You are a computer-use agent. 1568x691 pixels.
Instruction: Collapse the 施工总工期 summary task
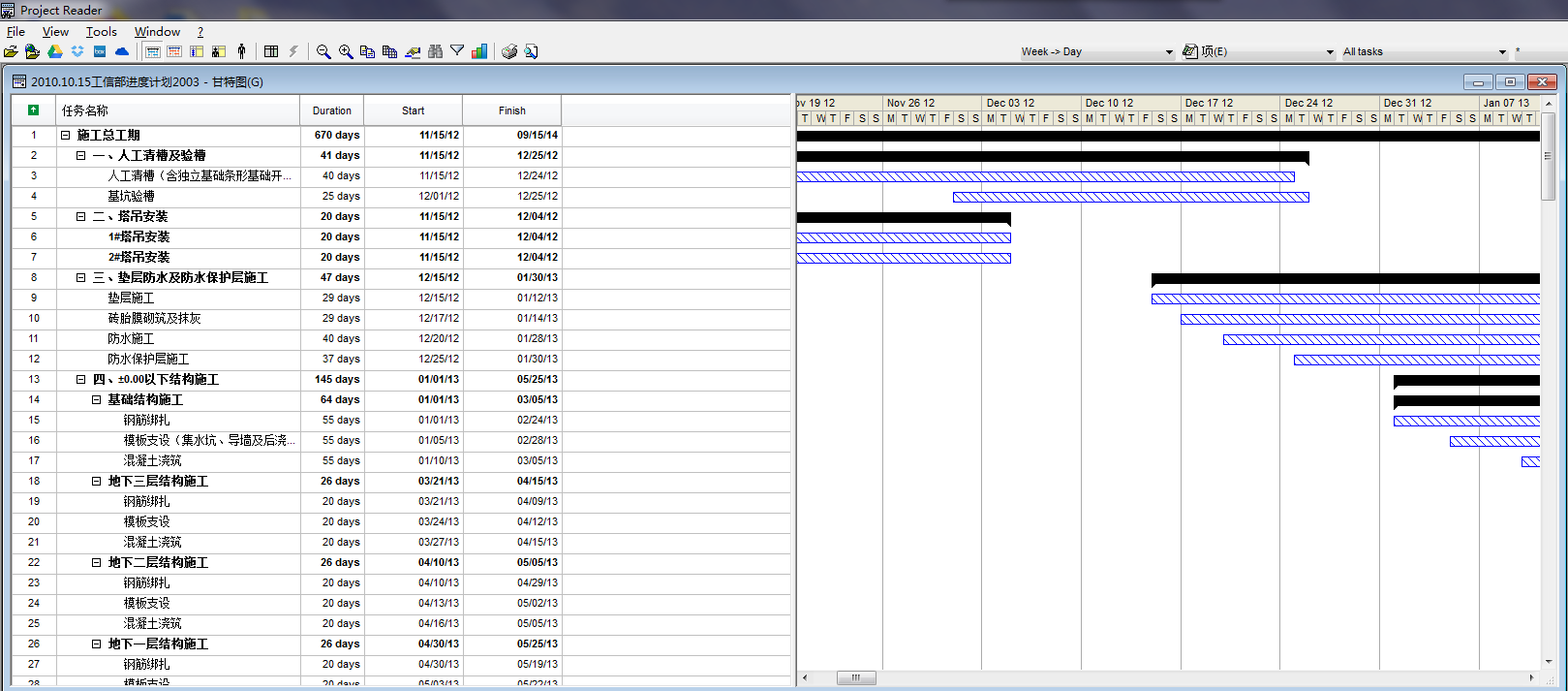click(x=66, y=136)
